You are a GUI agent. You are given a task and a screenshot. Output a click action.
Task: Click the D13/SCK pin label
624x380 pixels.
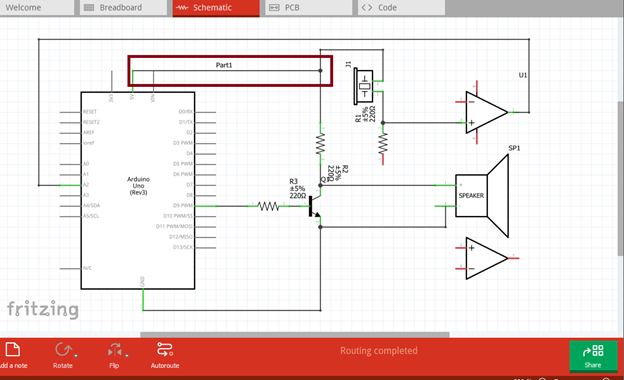point(183,247)
